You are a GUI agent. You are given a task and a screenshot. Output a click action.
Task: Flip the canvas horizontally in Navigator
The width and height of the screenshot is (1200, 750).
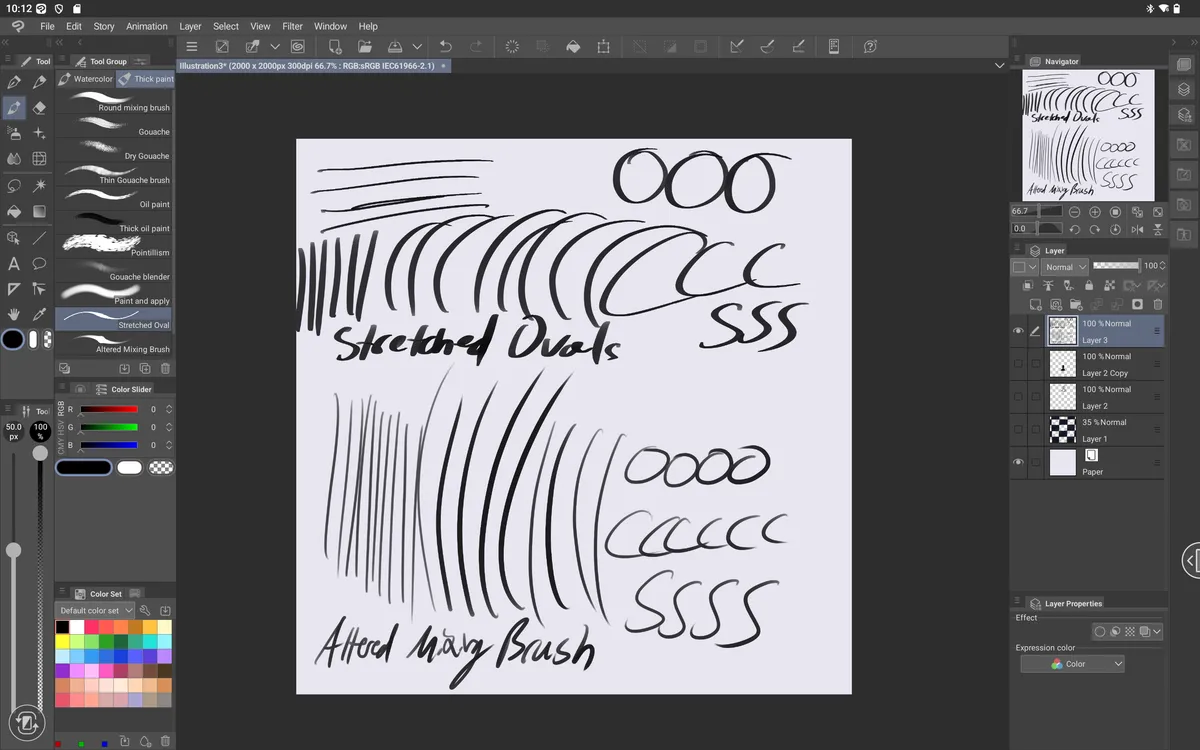1138,229
